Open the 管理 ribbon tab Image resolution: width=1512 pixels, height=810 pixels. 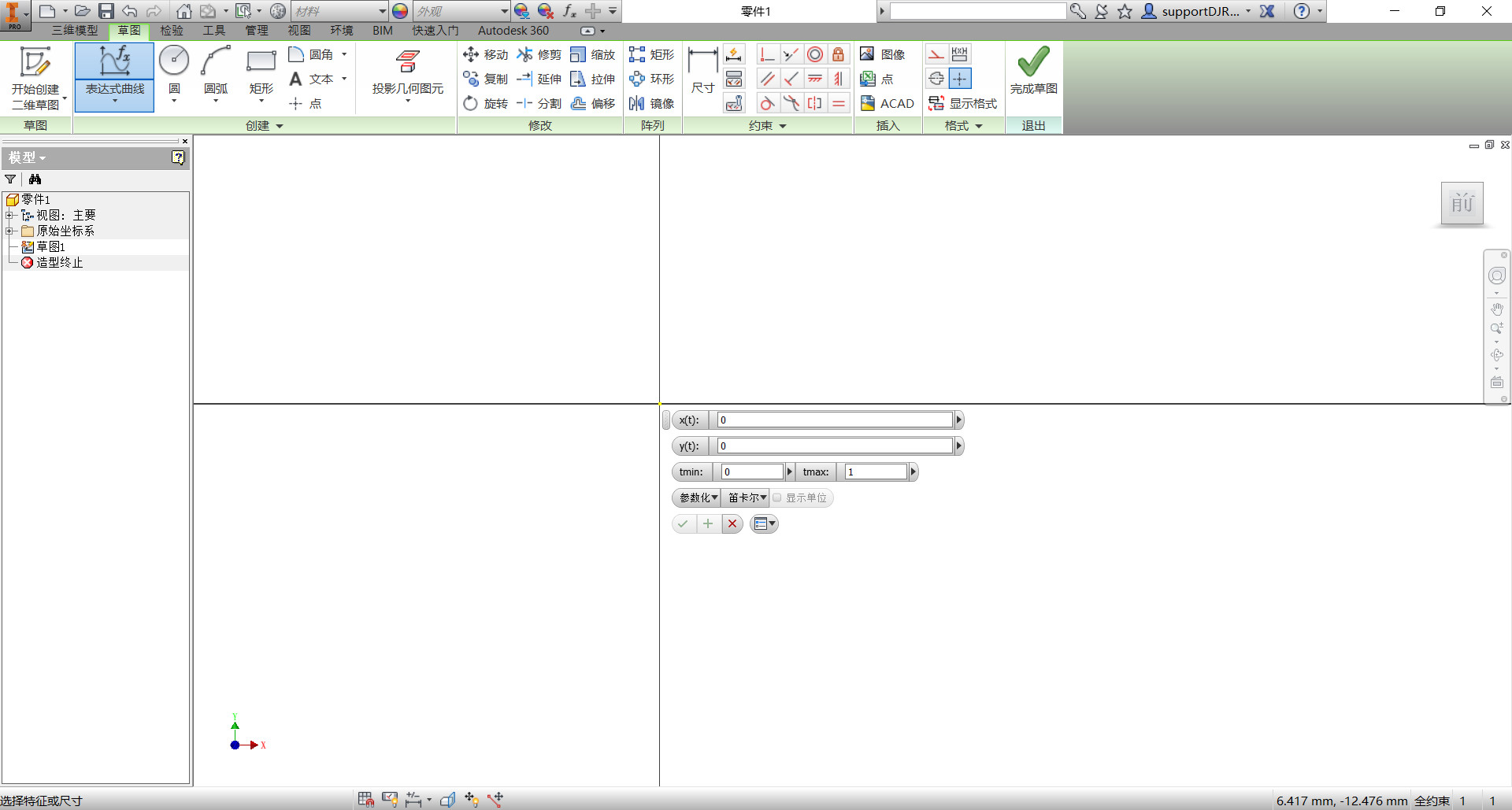click(257, 31)
